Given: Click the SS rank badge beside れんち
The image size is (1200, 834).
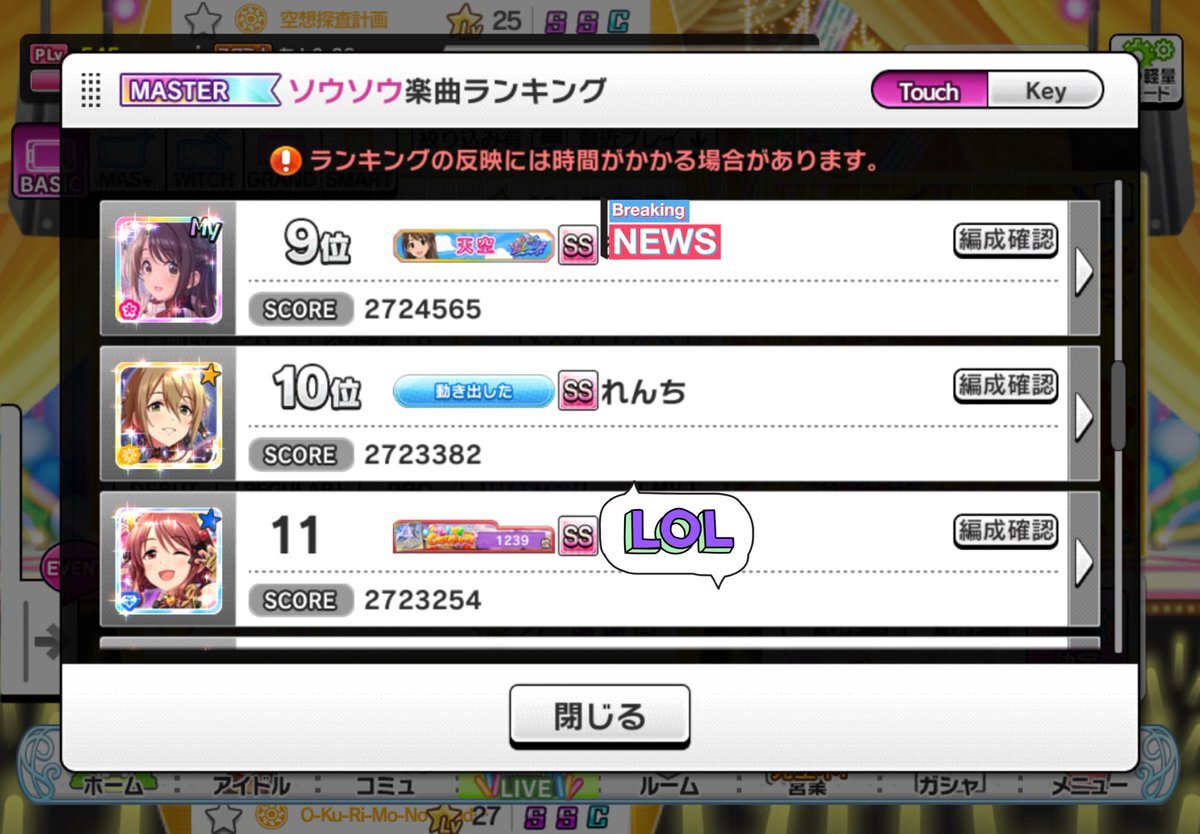Looking at the screenshot, I should coord(577,391).
